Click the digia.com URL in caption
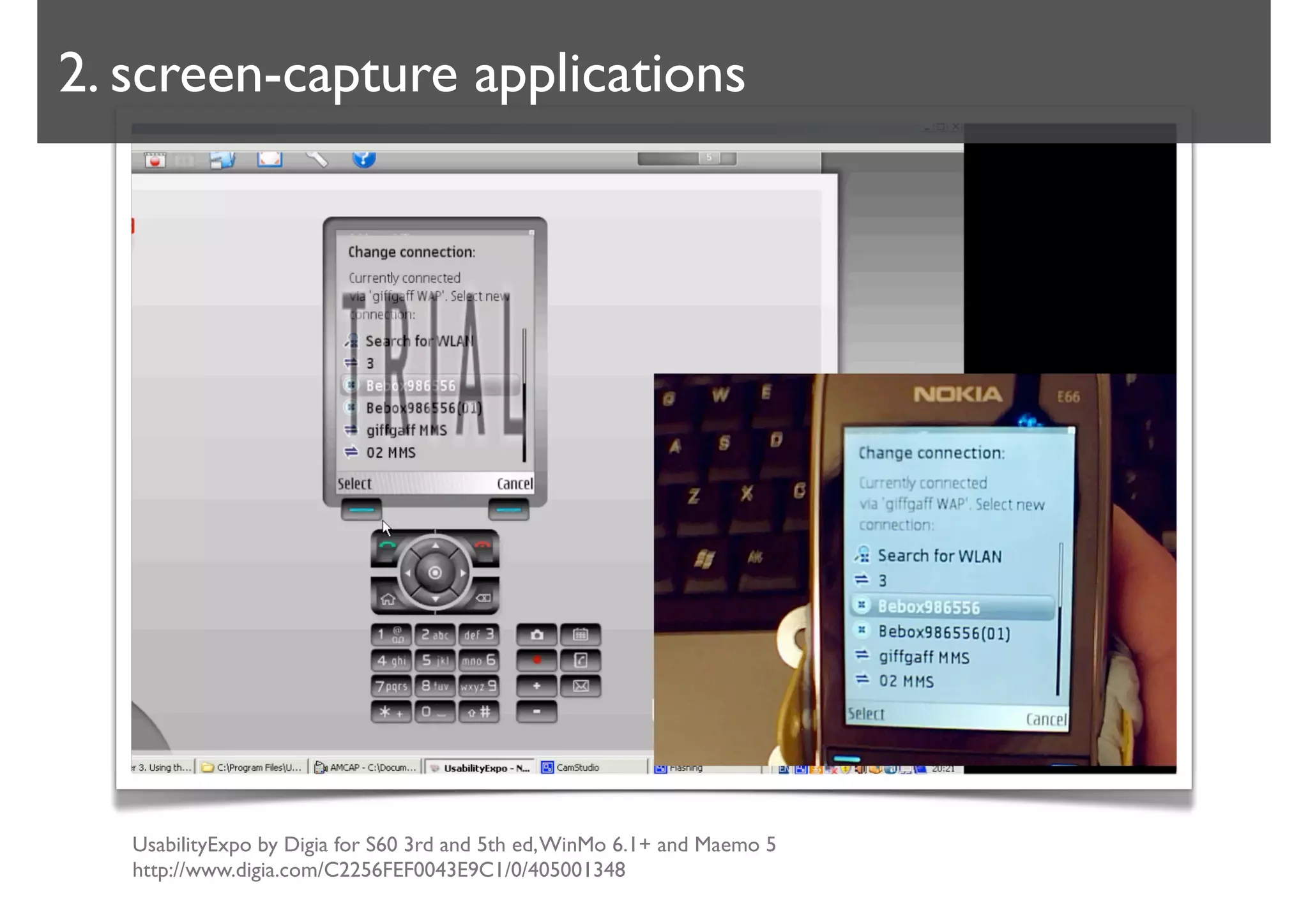The height and width of the screenshot is (924, 1308). point(379,870)
